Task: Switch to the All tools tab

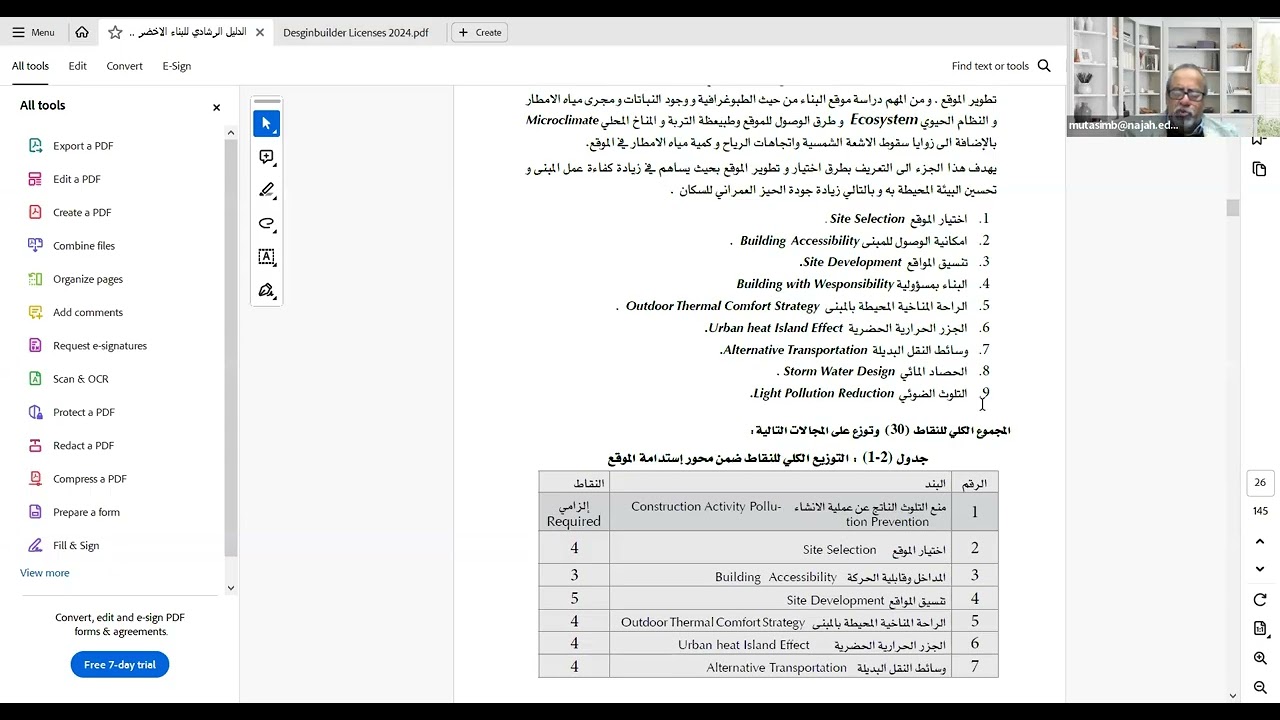Action: 30,66
